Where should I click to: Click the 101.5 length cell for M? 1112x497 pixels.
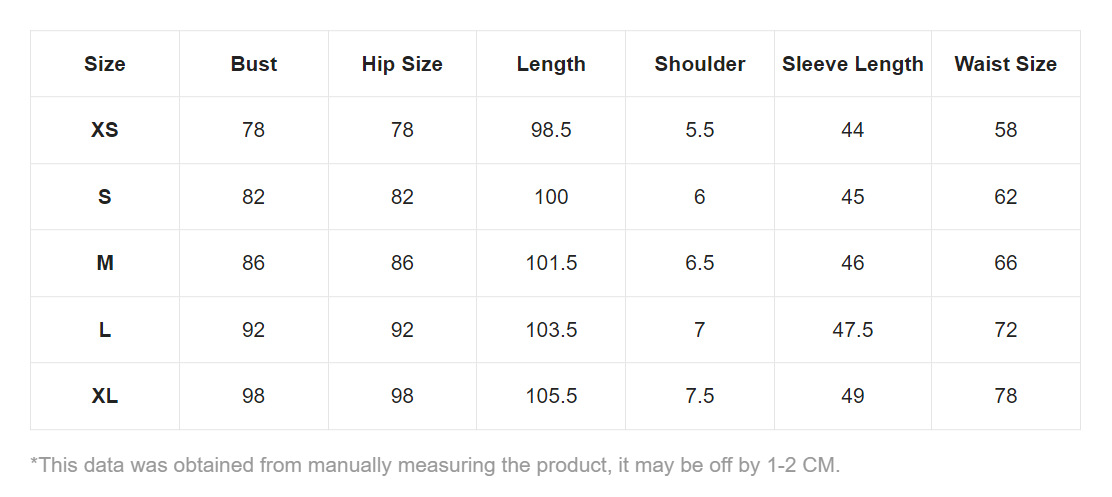point(551,263)
